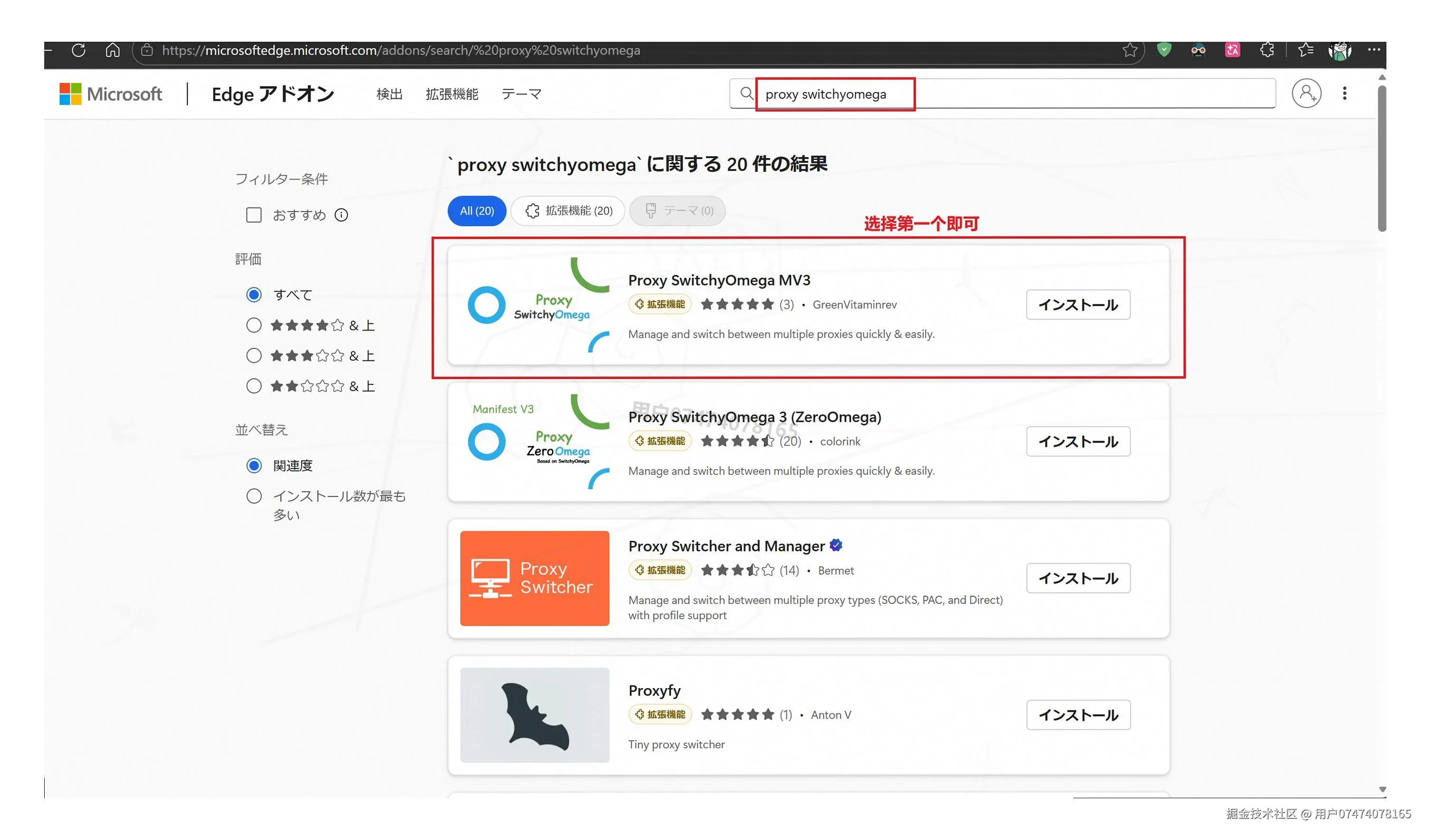
Task: Open the page's vertical three-dot menu
Action: point(1344,93)
